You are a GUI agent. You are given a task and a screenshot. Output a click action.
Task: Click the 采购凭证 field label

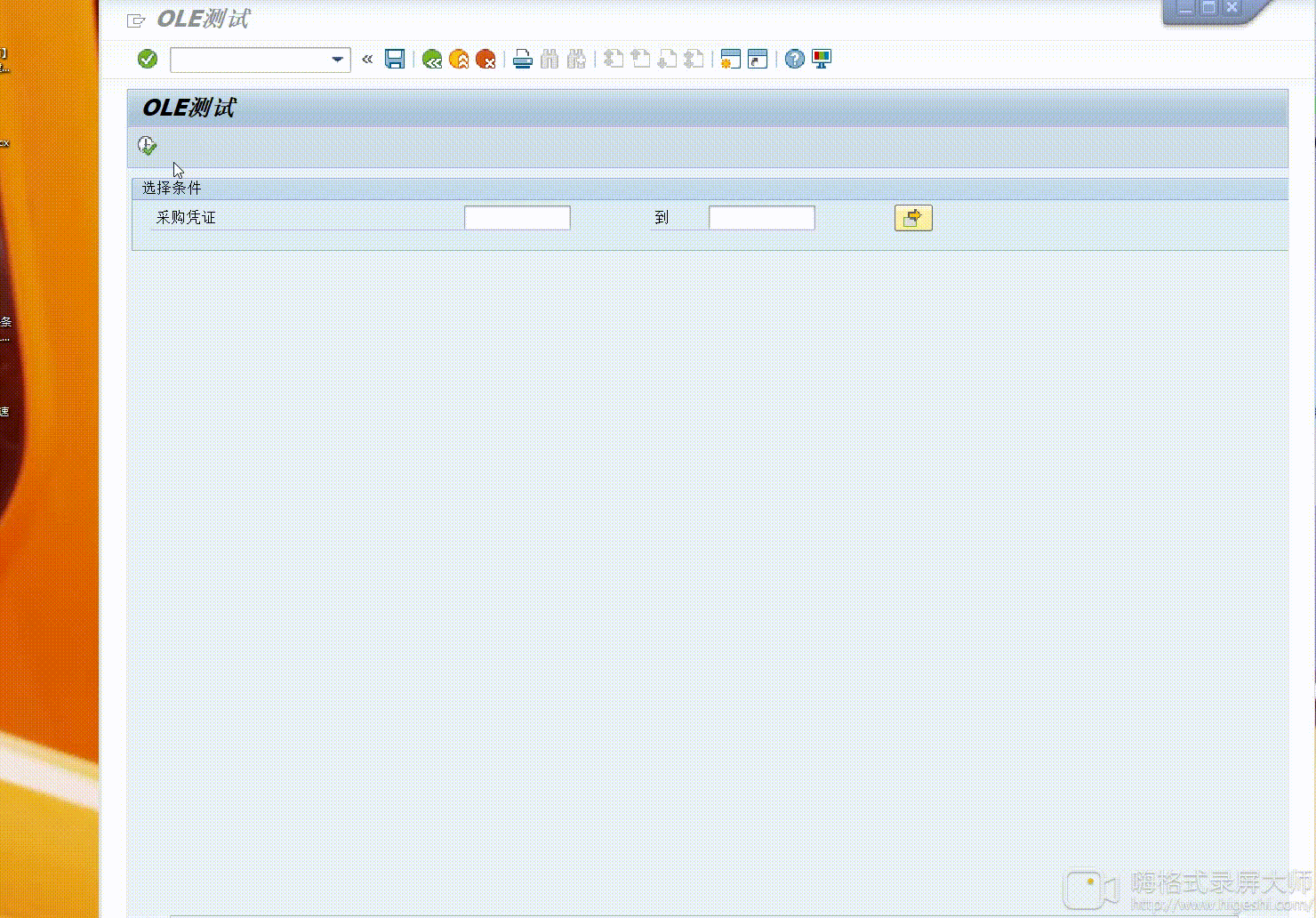(x=184, y=216)
